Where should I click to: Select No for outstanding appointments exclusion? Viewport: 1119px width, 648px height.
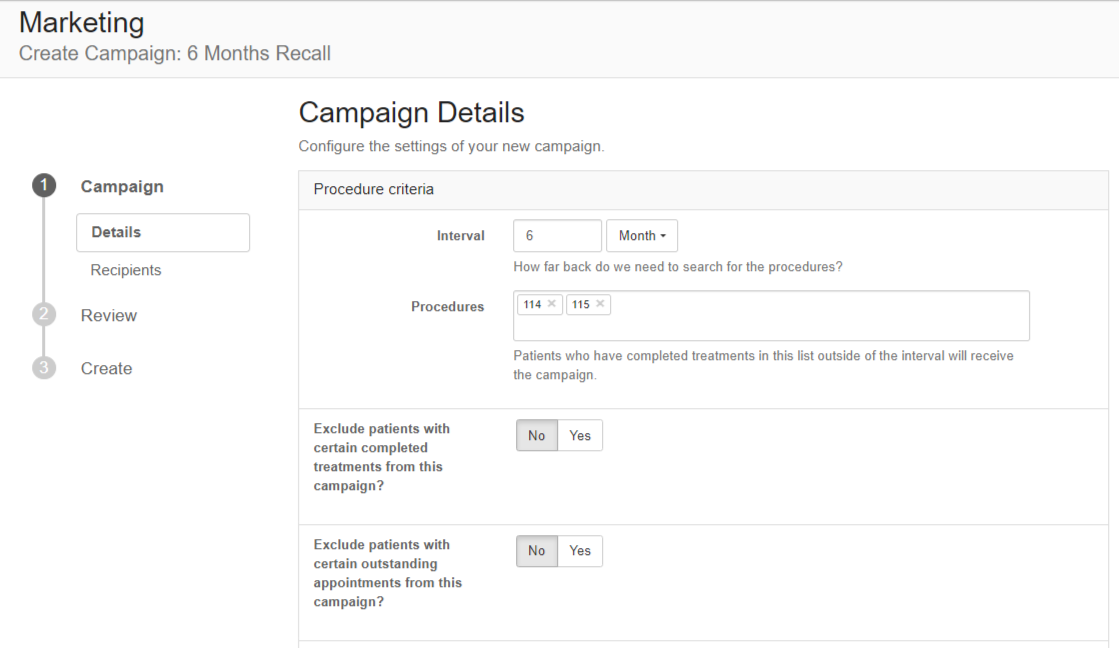(x=536, y=550)
